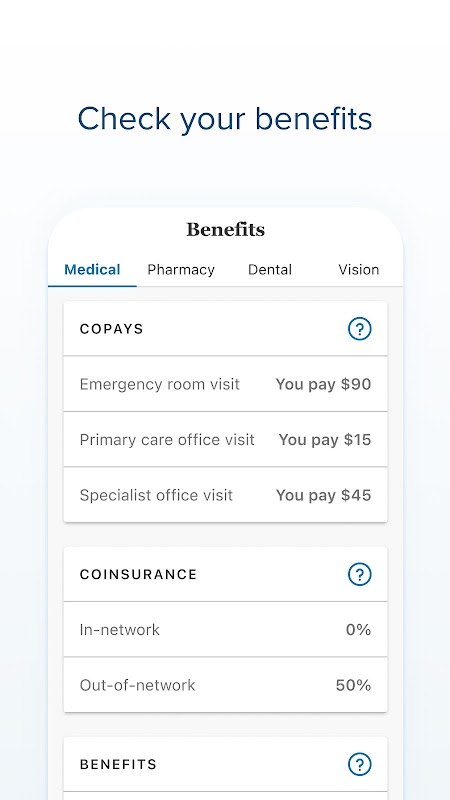Click the COINSURANCE section header

(x=138, y=574)
